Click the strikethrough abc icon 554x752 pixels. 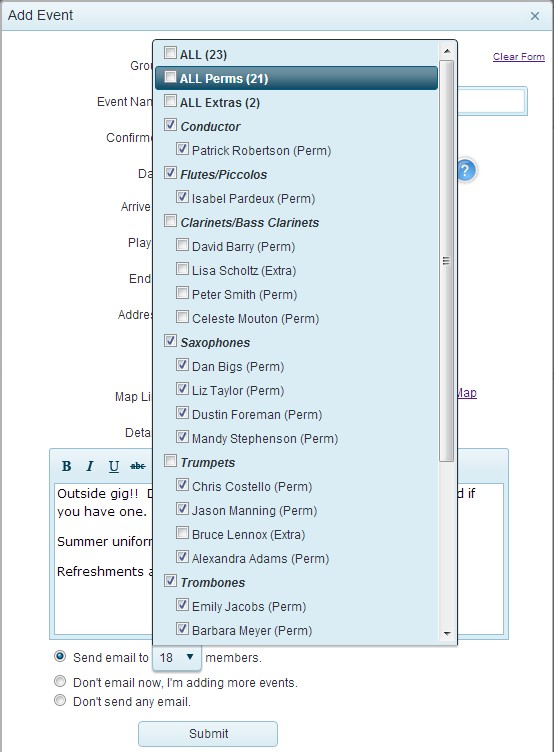[138, 466]
